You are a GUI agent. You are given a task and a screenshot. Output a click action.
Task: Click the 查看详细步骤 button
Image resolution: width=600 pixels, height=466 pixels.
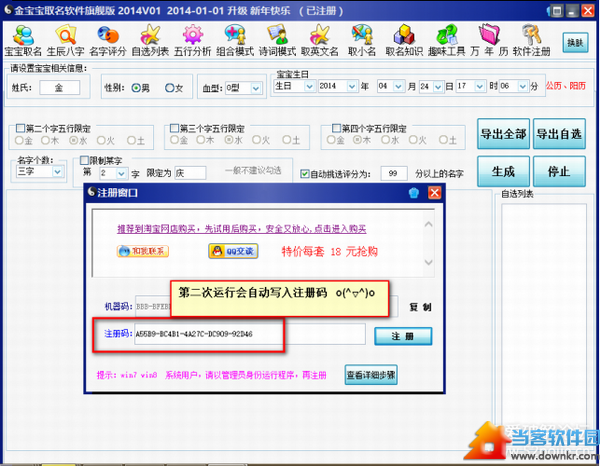coord(371,375)
